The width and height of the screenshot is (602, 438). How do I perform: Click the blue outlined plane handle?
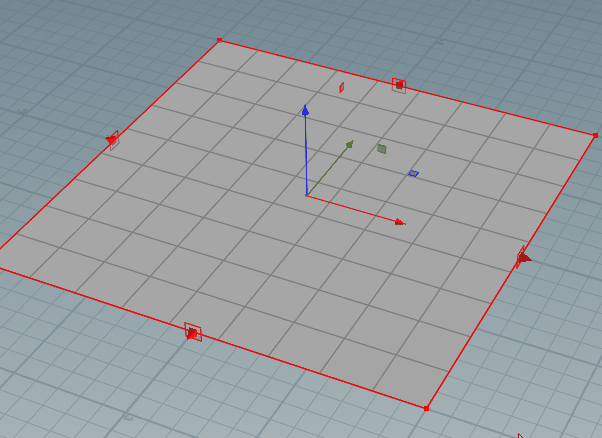point(413,174)
